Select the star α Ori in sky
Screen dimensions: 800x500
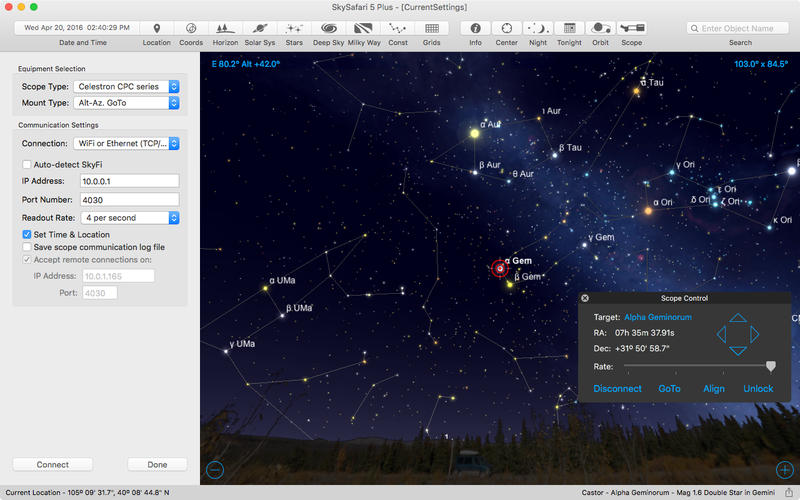click(648, 210)
